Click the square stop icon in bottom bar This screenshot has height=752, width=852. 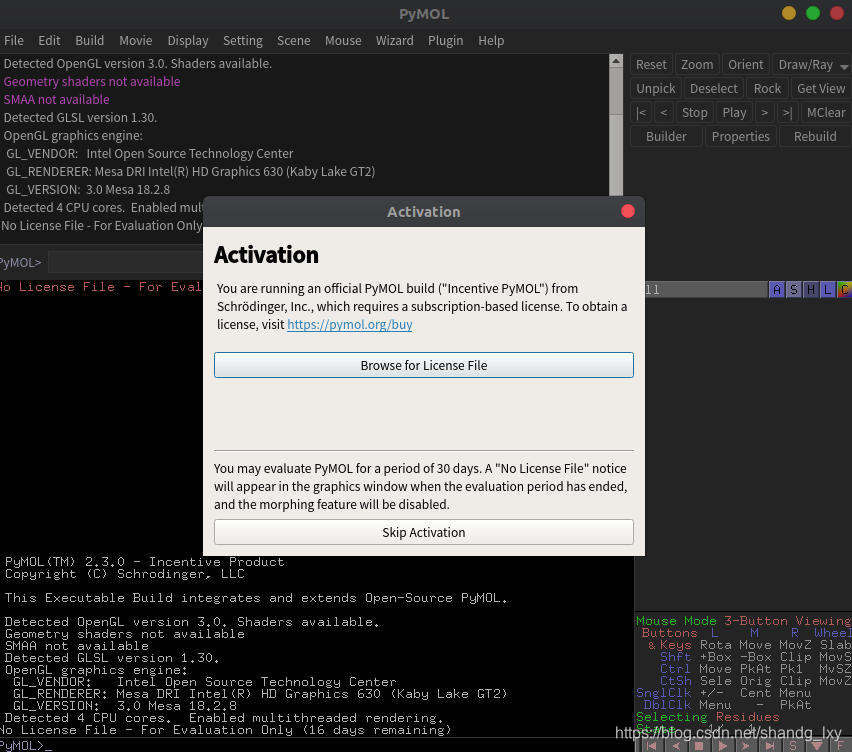click(699, 746)
